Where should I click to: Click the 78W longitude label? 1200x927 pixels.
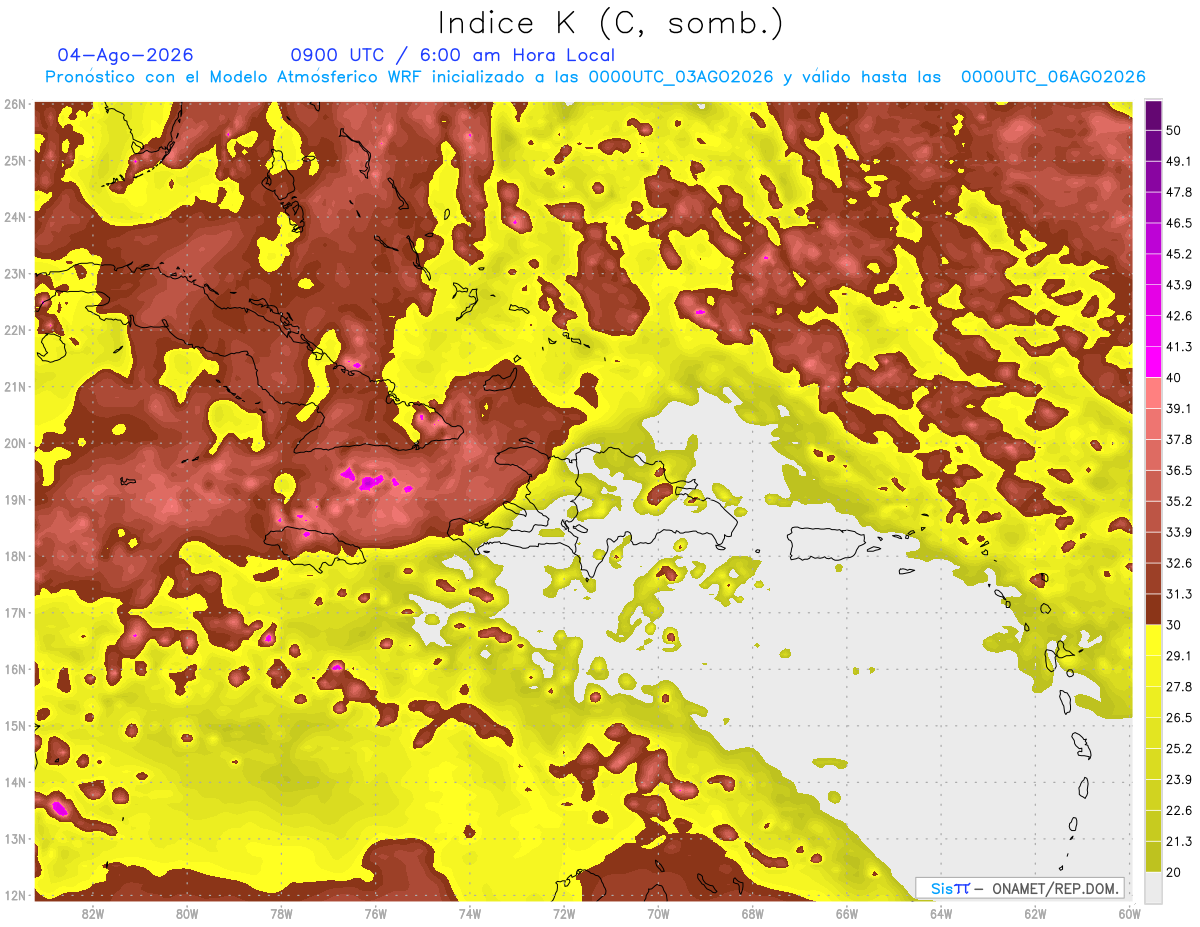tap(281, 914)
